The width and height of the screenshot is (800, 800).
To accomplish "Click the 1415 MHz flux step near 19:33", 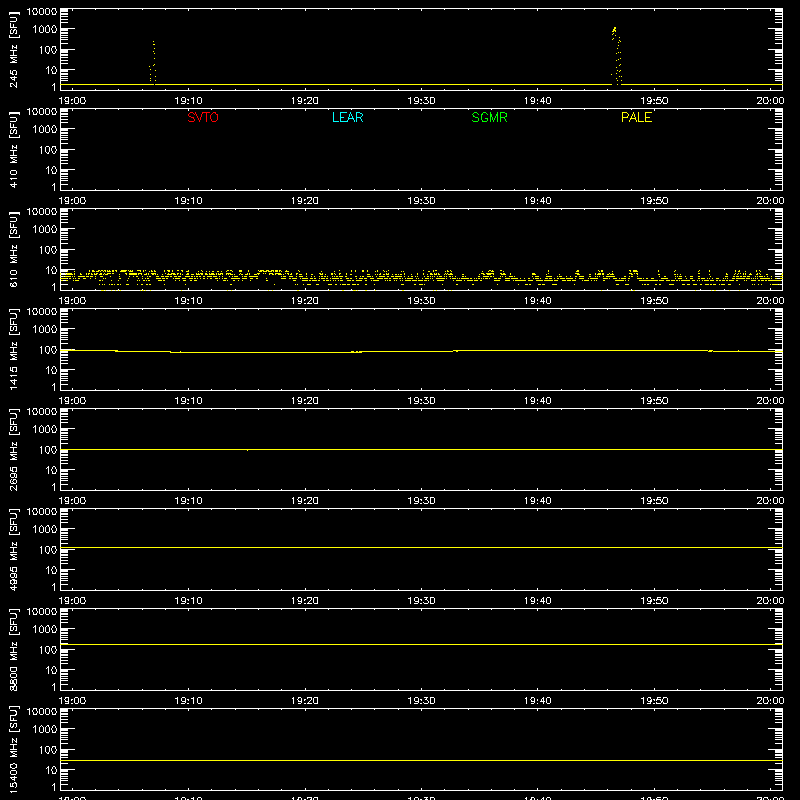I will [x=455, y=351].
